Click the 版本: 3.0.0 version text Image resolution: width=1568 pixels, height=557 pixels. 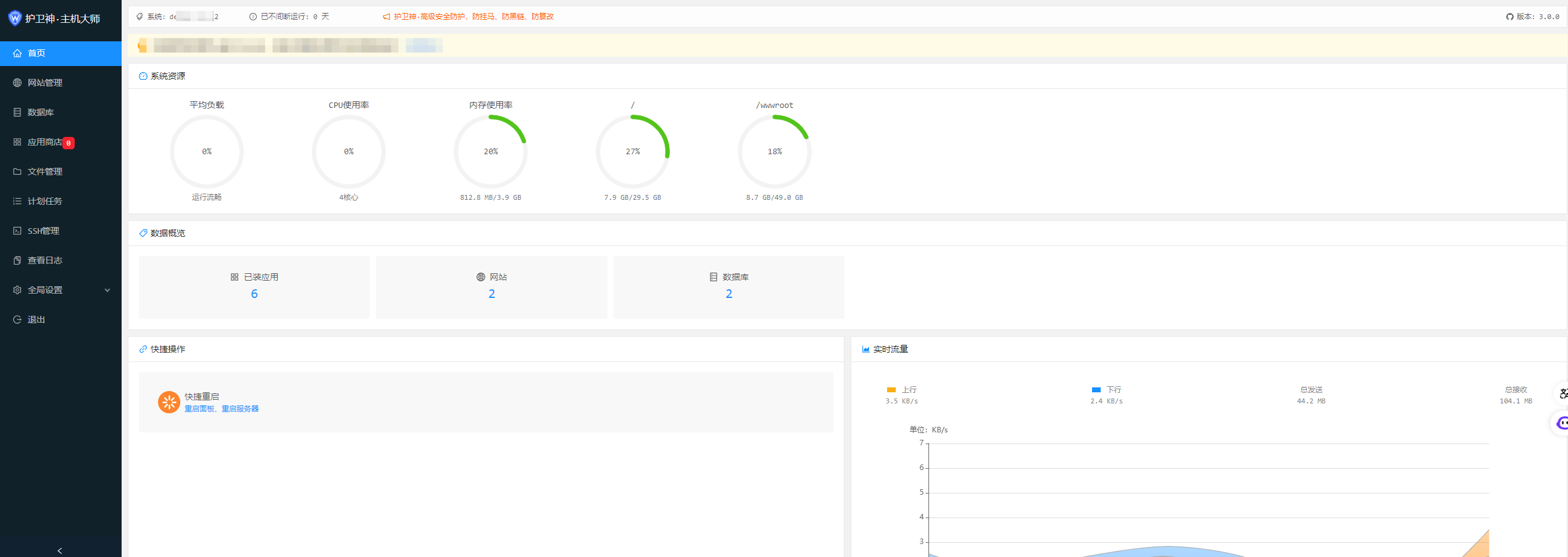click(1538, 17)
